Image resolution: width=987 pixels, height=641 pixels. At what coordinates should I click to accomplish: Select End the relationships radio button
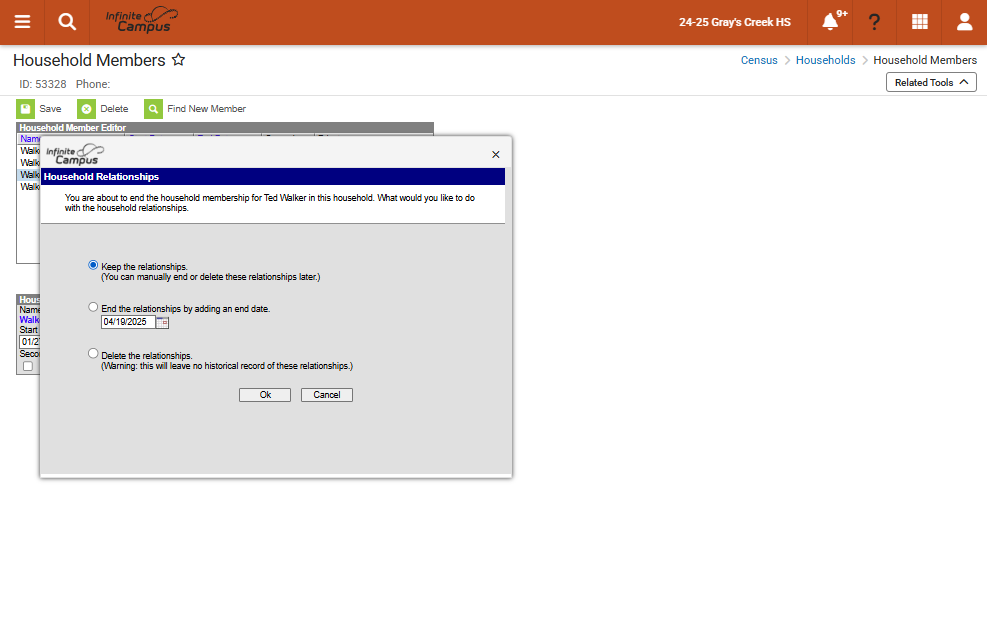(93, 307)
